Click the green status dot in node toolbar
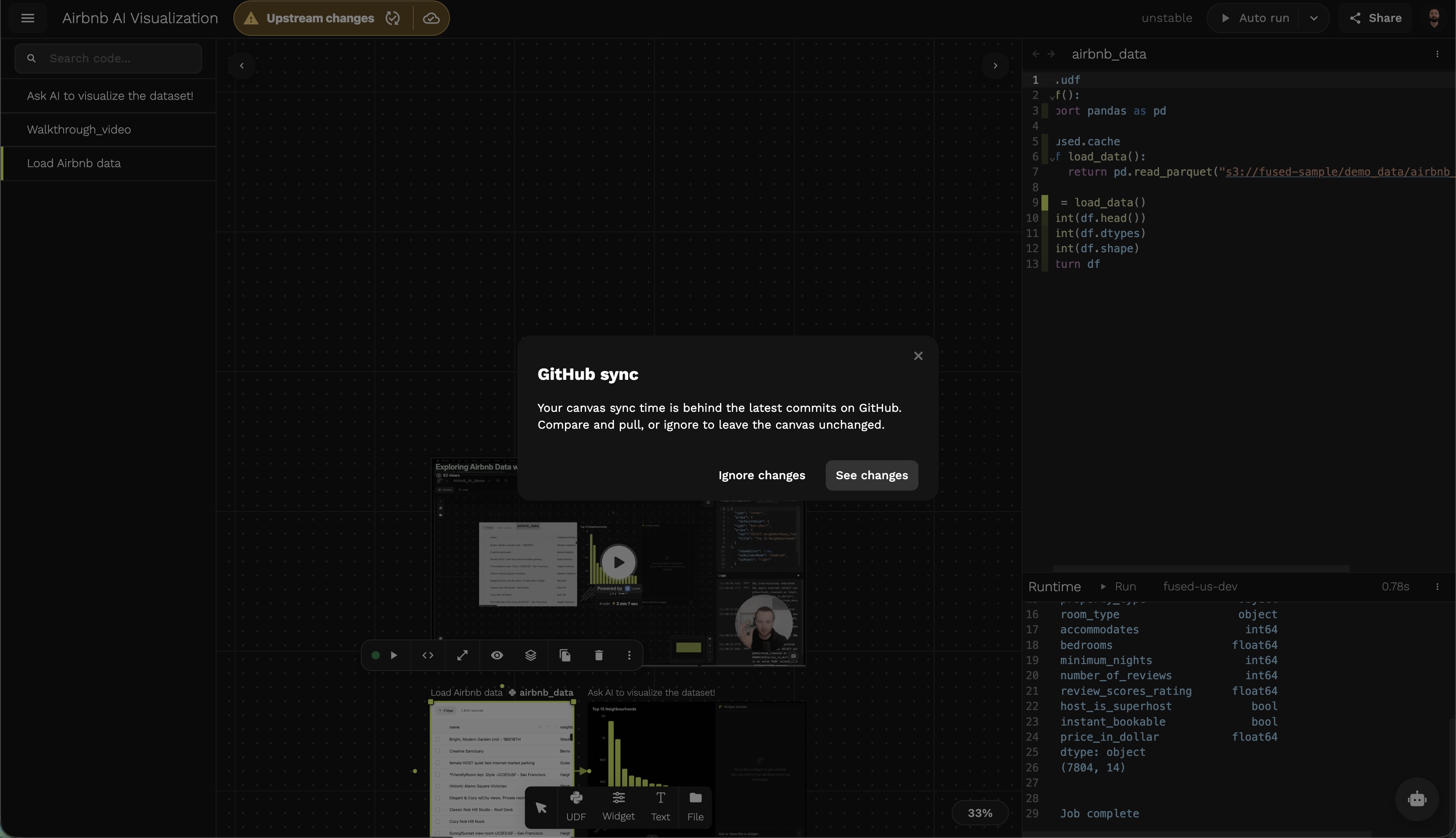The width and height of the screenshot is (1456, 838). pyautogui.click(x=375, y=656)
